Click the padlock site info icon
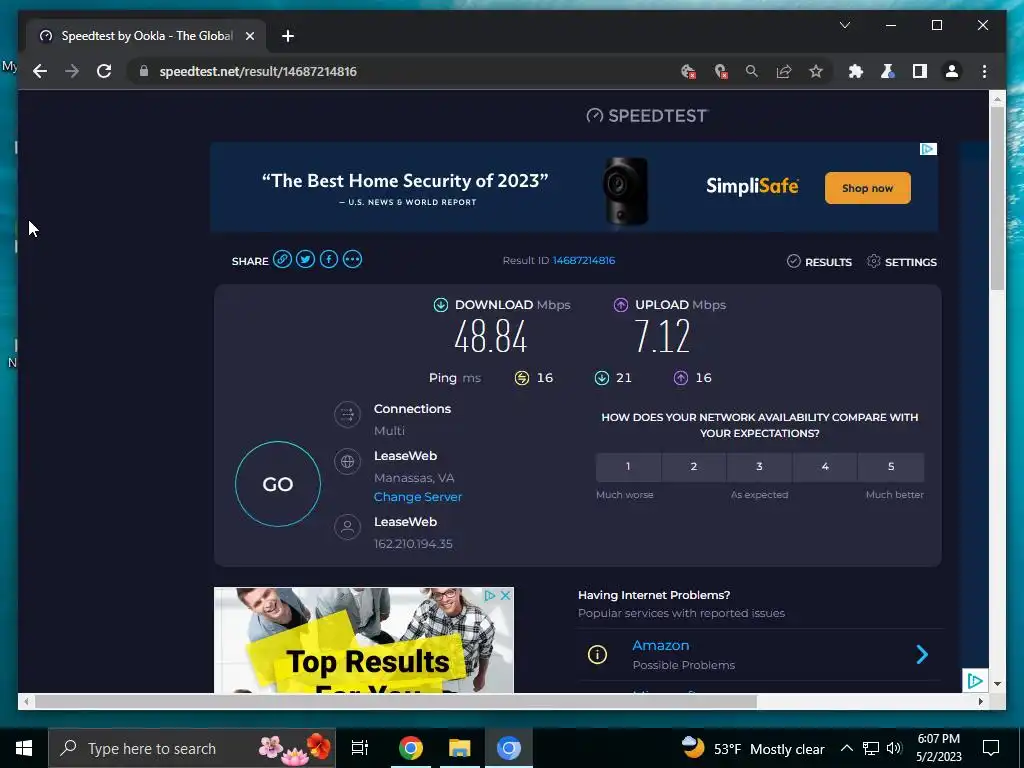1024x768 pixels. (x=144, y=71)
